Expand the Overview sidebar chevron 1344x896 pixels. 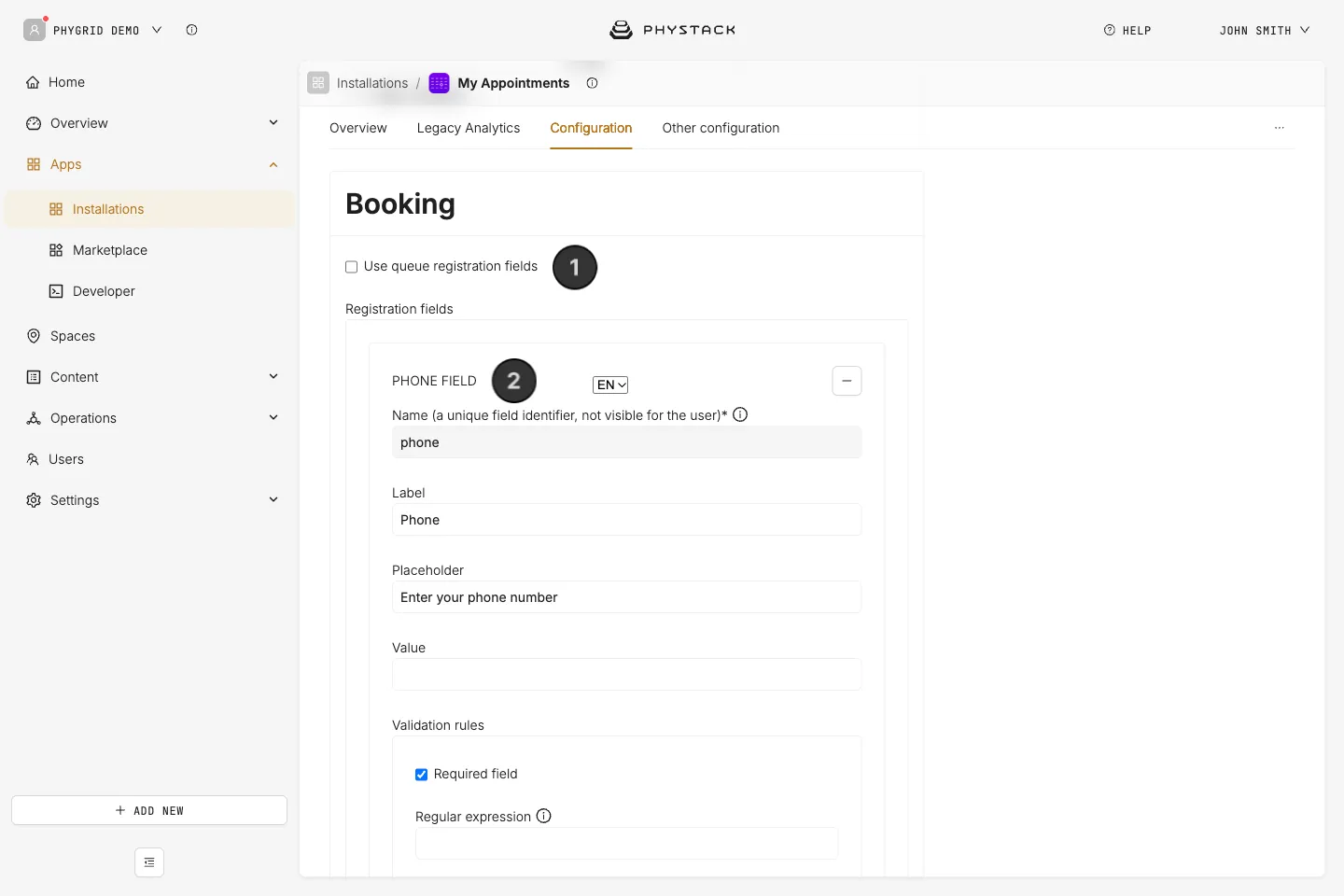(273, 122)
